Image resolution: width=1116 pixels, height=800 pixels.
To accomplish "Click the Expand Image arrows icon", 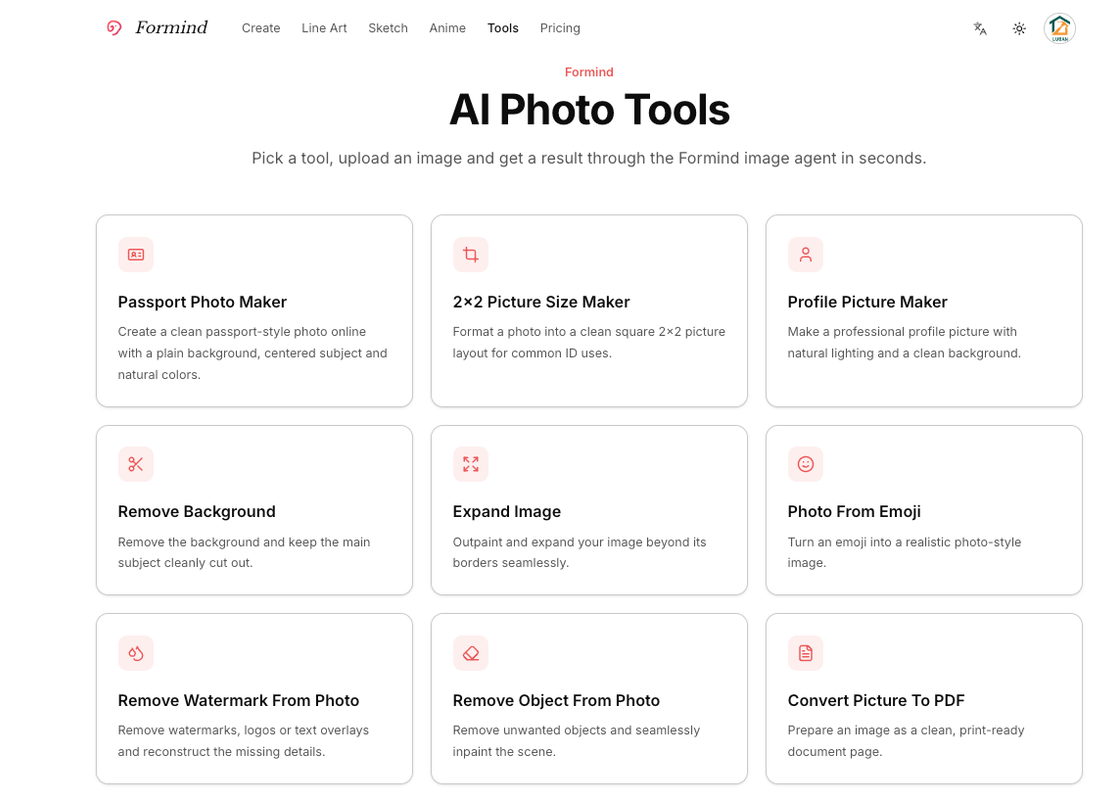I will click(470, 464).
